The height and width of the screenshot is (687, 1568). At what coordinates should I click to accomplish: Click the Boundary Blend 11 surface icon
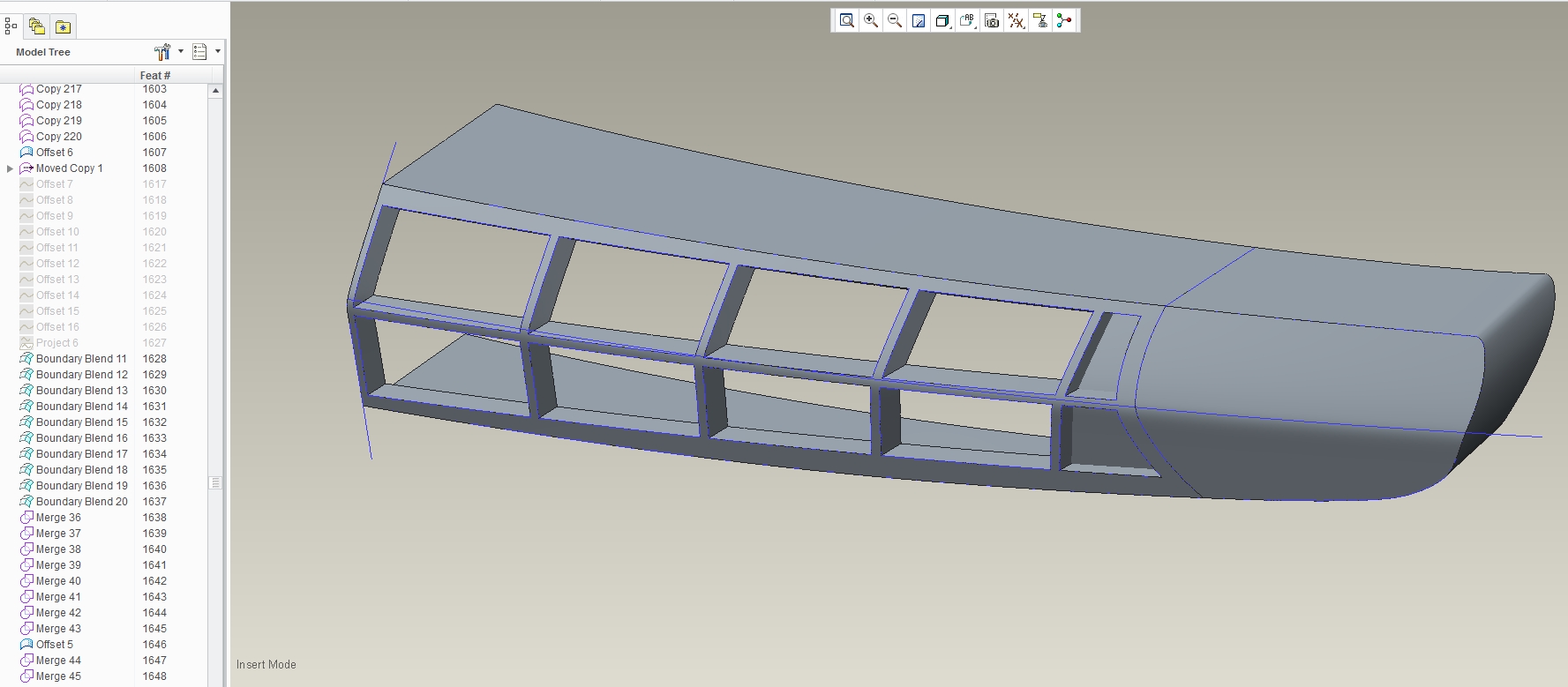[x=26, y=359]
